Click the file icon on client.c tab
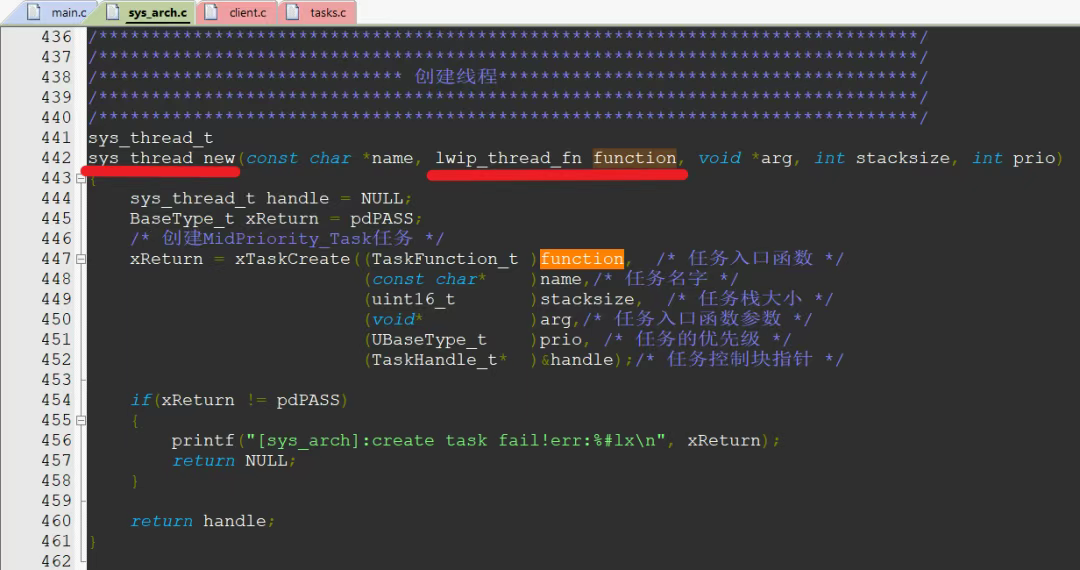The image size is (1080, 570). [x=211, y=12]
